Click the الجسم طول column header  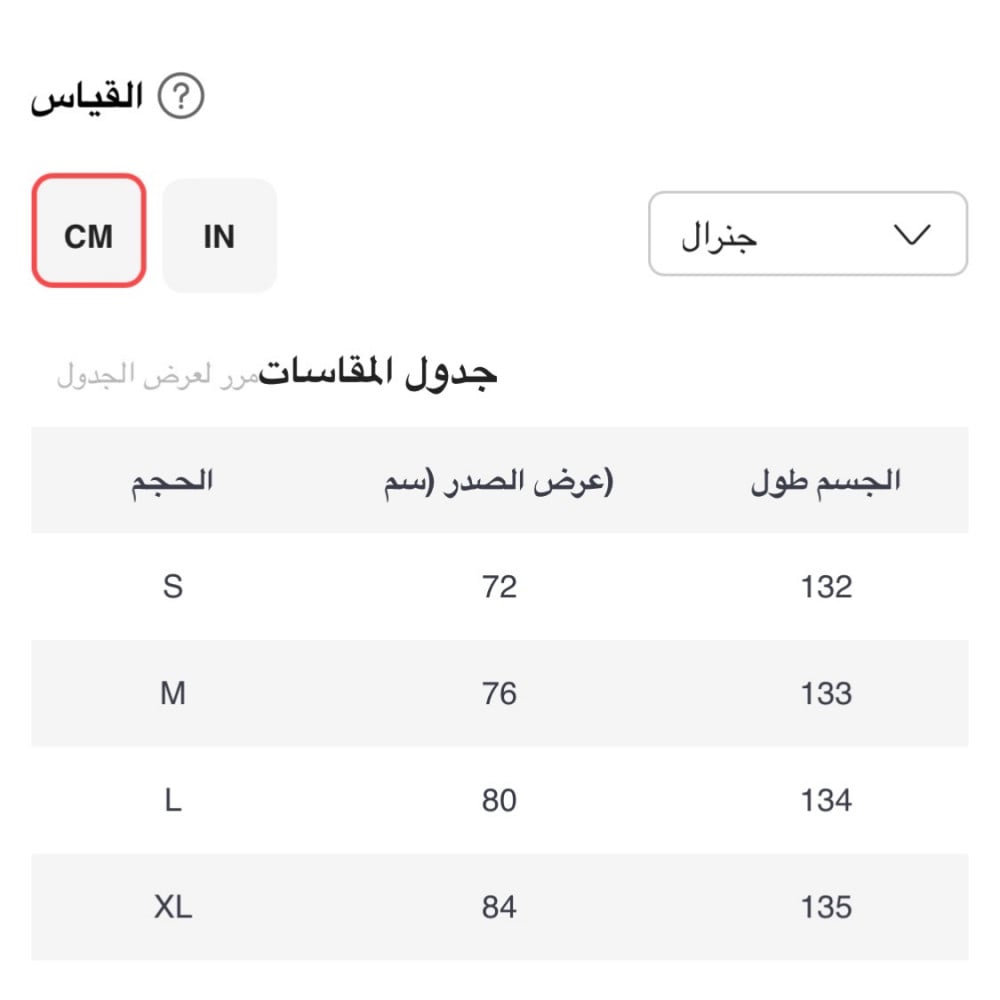coord(826,481)
